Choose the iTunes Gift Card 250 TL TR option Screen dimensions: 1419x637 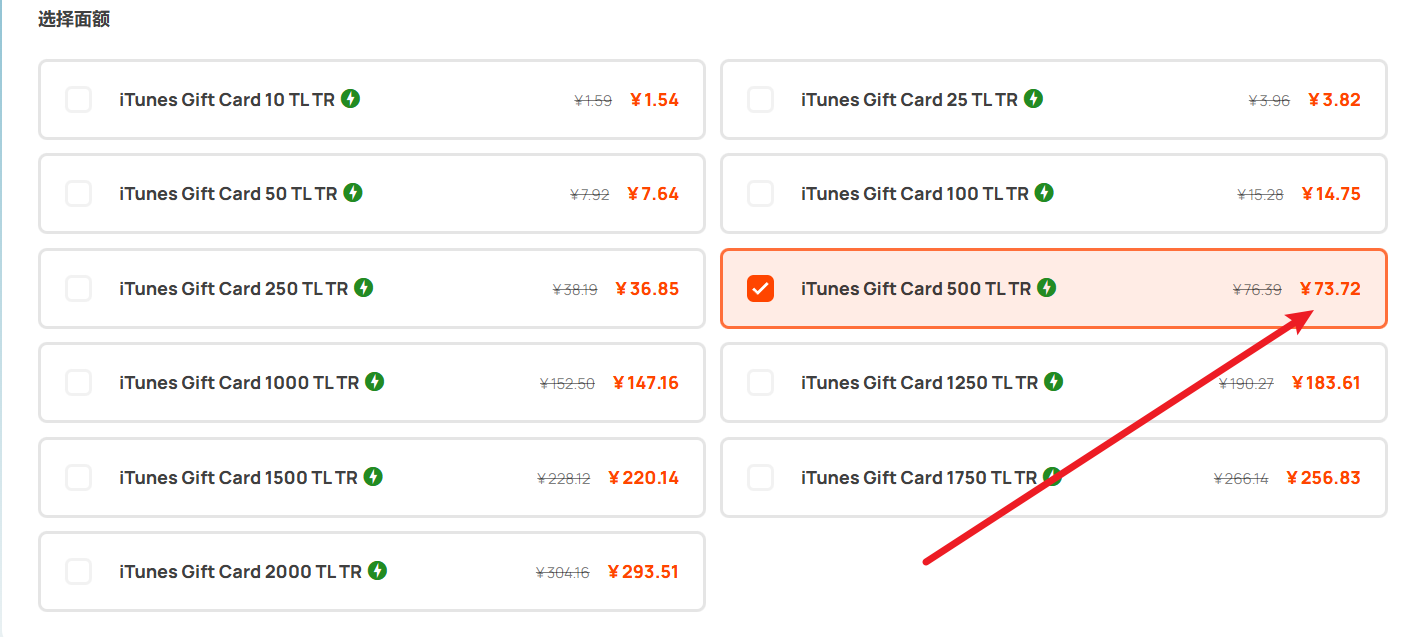point(372,288)
